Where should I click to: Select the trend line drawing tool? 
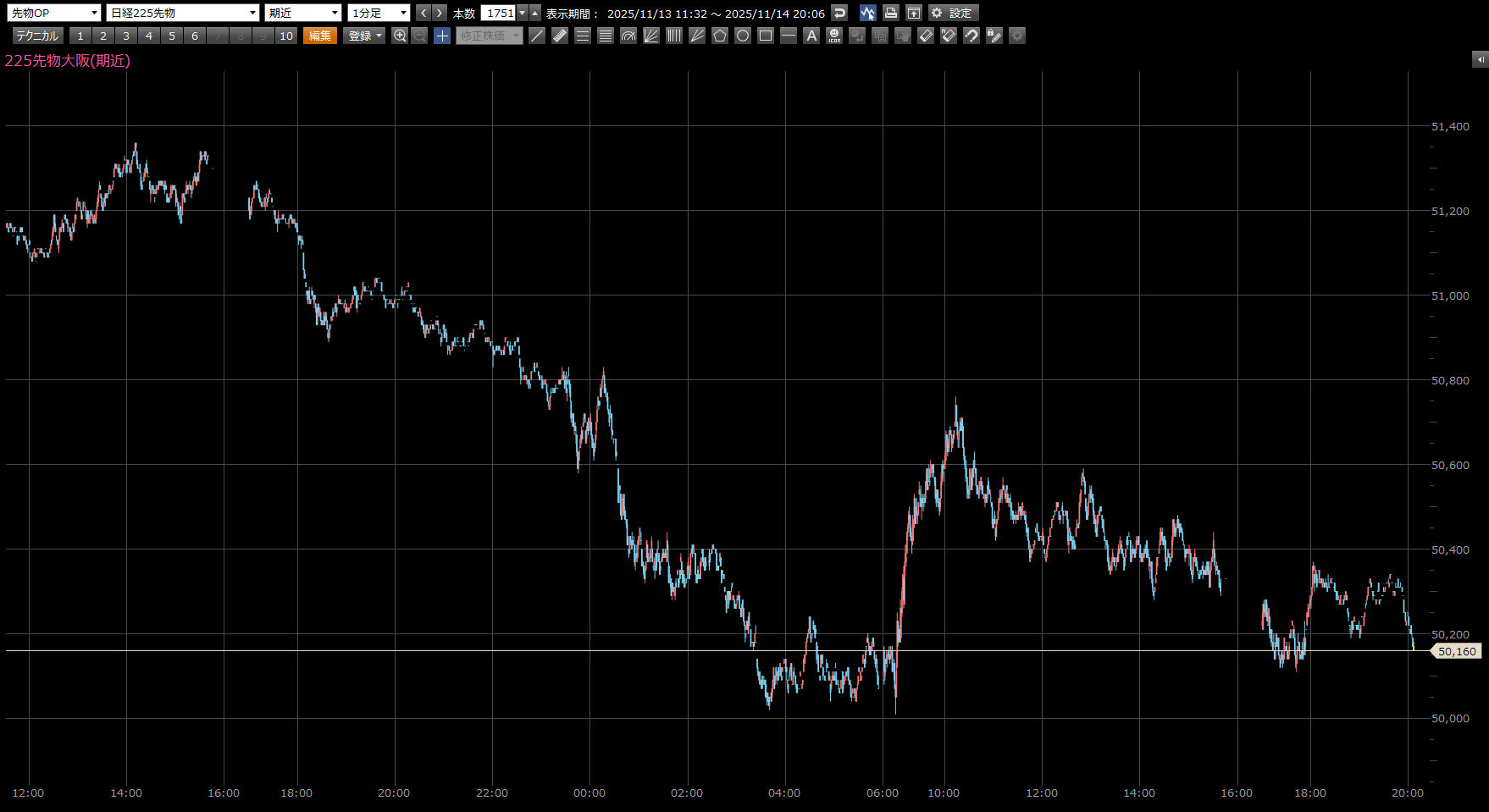tap(537, 36)
